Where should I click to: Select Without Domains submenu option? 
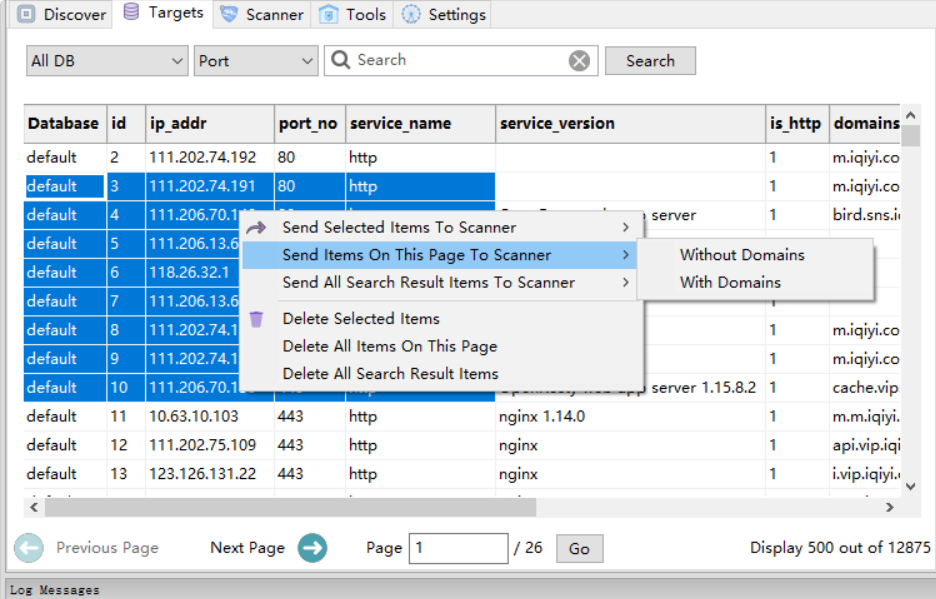(755, 255)
